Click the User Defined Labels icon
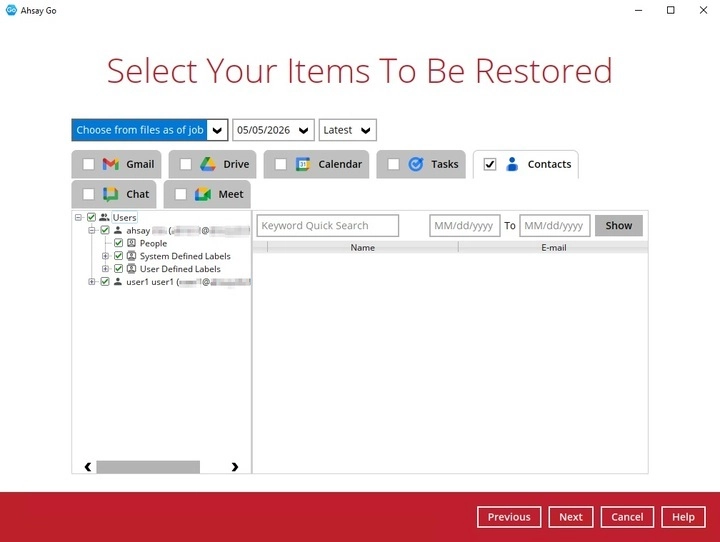The width and height of the screenshot is (720, 542). click(131, 269)
